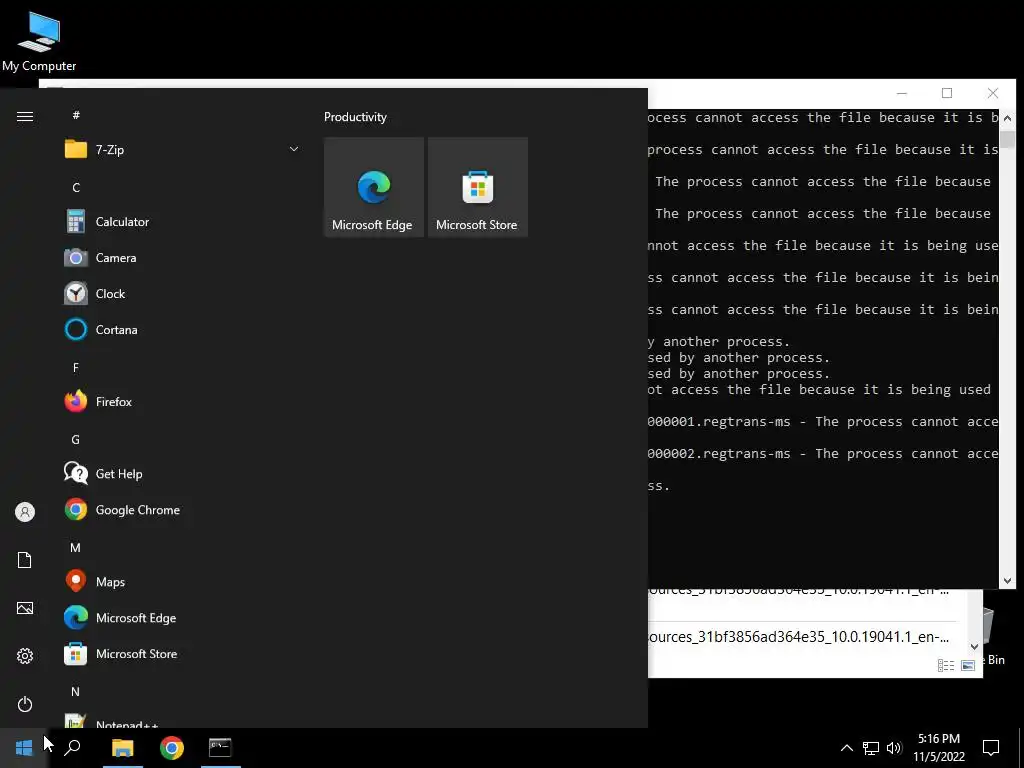The image size is (1024, 768).
Task: Click the down arrow of the file list scrollbar
Action: coord(974,647)
